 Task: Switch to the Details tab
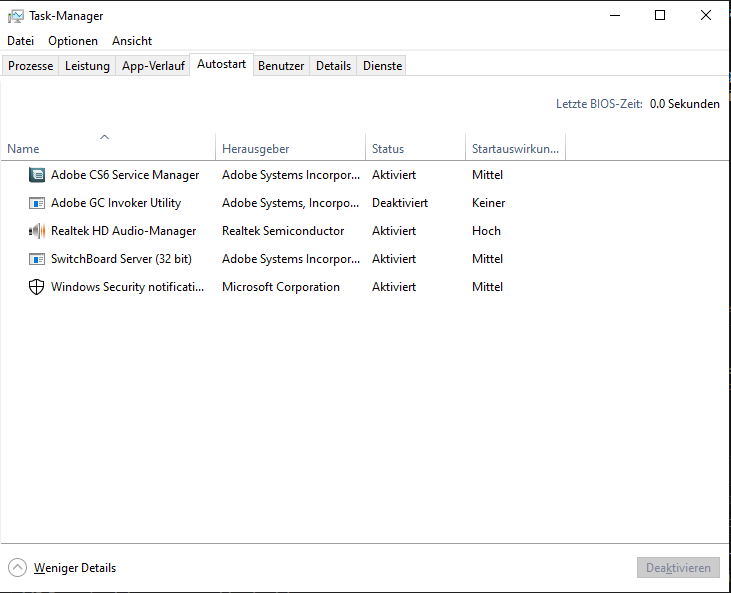[333, 66]
